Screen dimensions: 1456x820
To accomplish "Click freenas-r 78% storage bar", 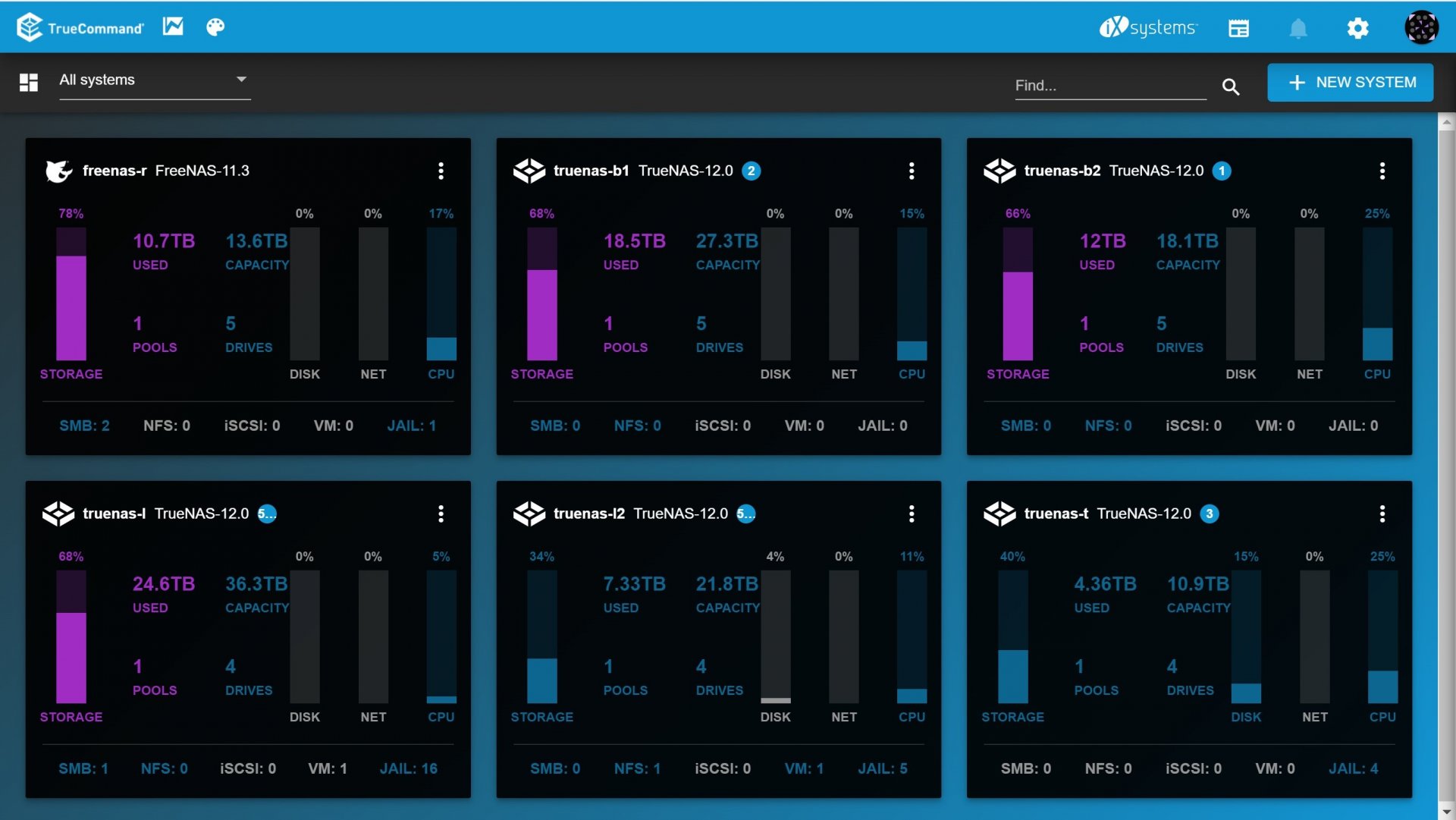I will coord(71,294).
